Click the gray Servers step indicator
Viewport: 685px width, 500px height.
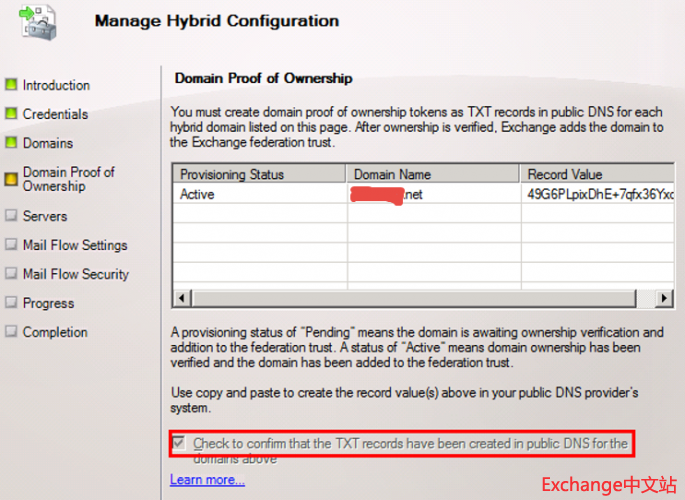point(12,216)
